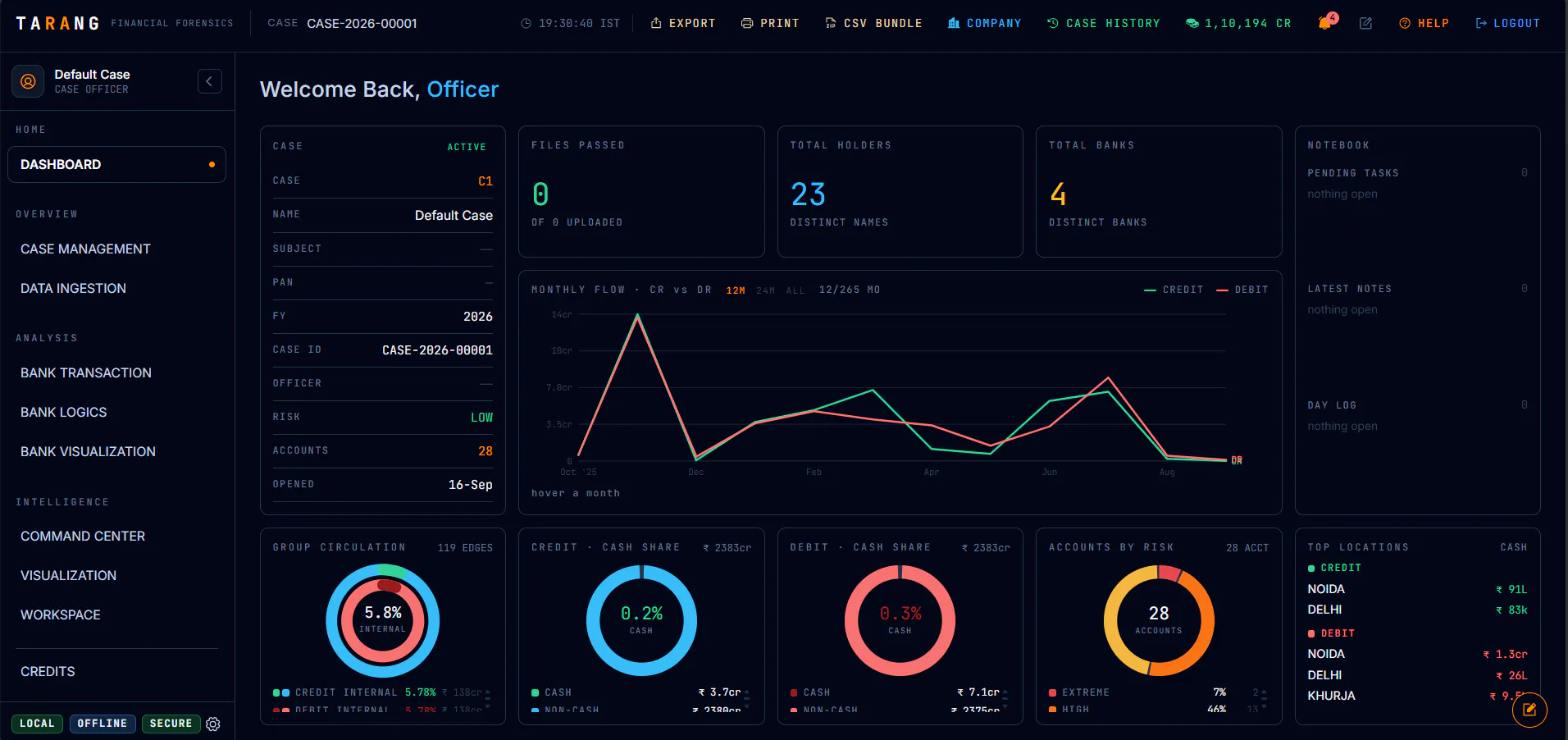The image size is (1568, 740).
Task: Step through the Credit Cash Share legend arrows
Action: [x=747, y=698]
